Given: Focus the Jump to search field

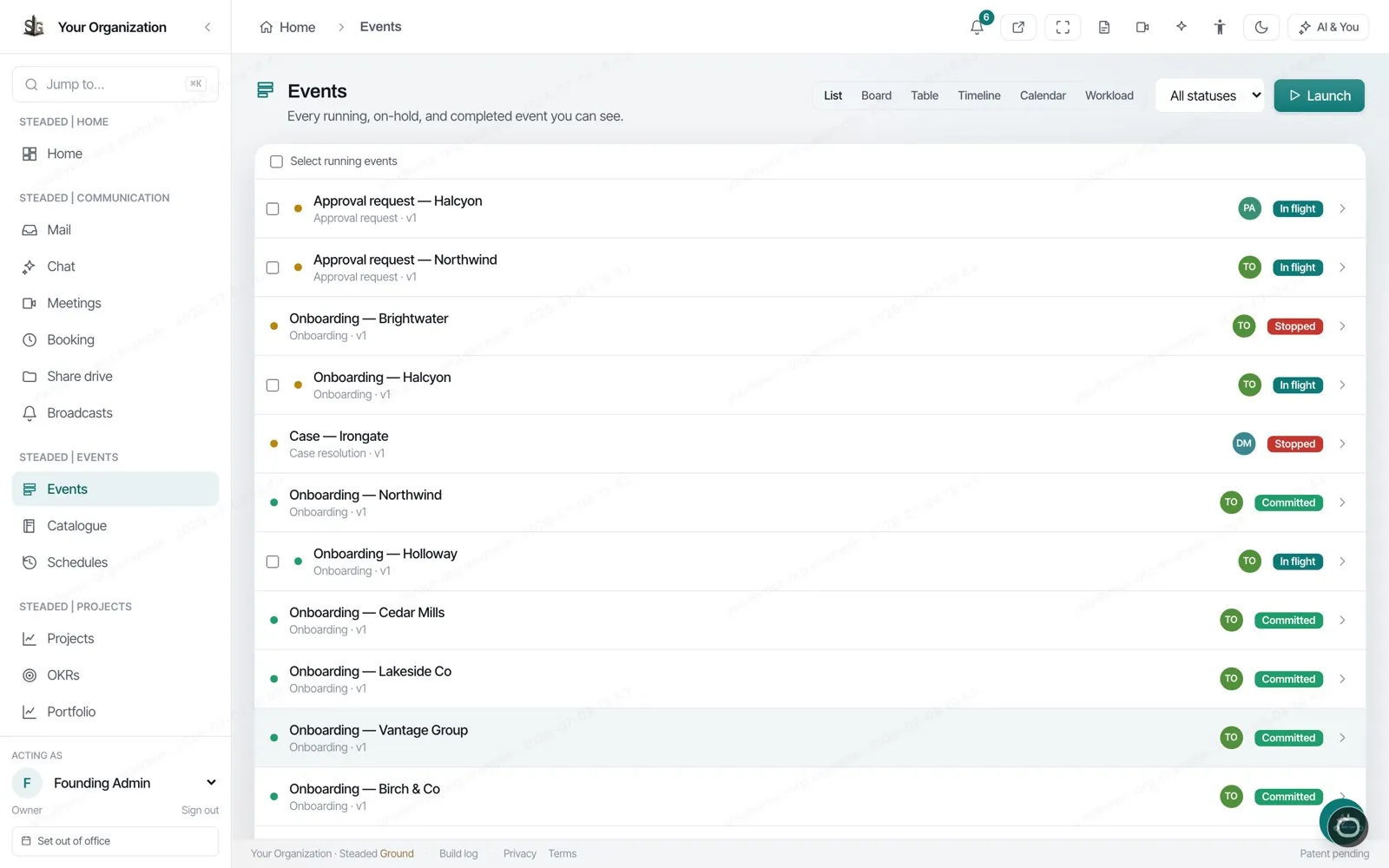Looking at the screenshot, I should point(115,84).
